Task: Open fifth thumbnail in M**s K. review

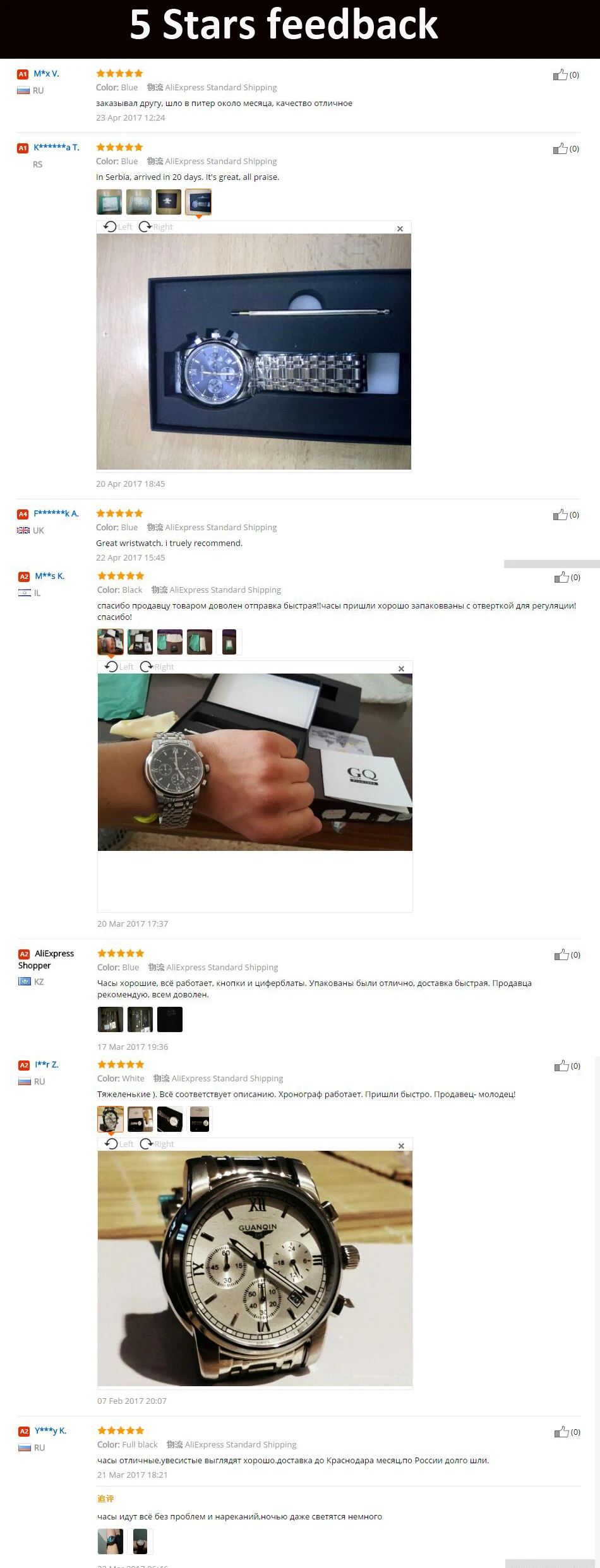Action: coord(229,642)
